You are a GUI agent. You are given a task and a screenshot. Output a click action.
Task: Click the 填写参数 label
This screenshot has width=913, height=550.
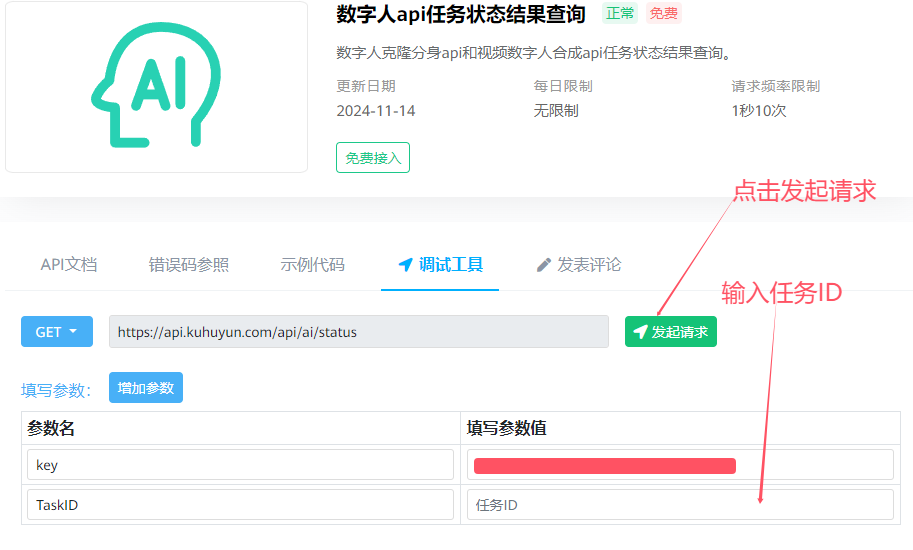coord(56,390)
